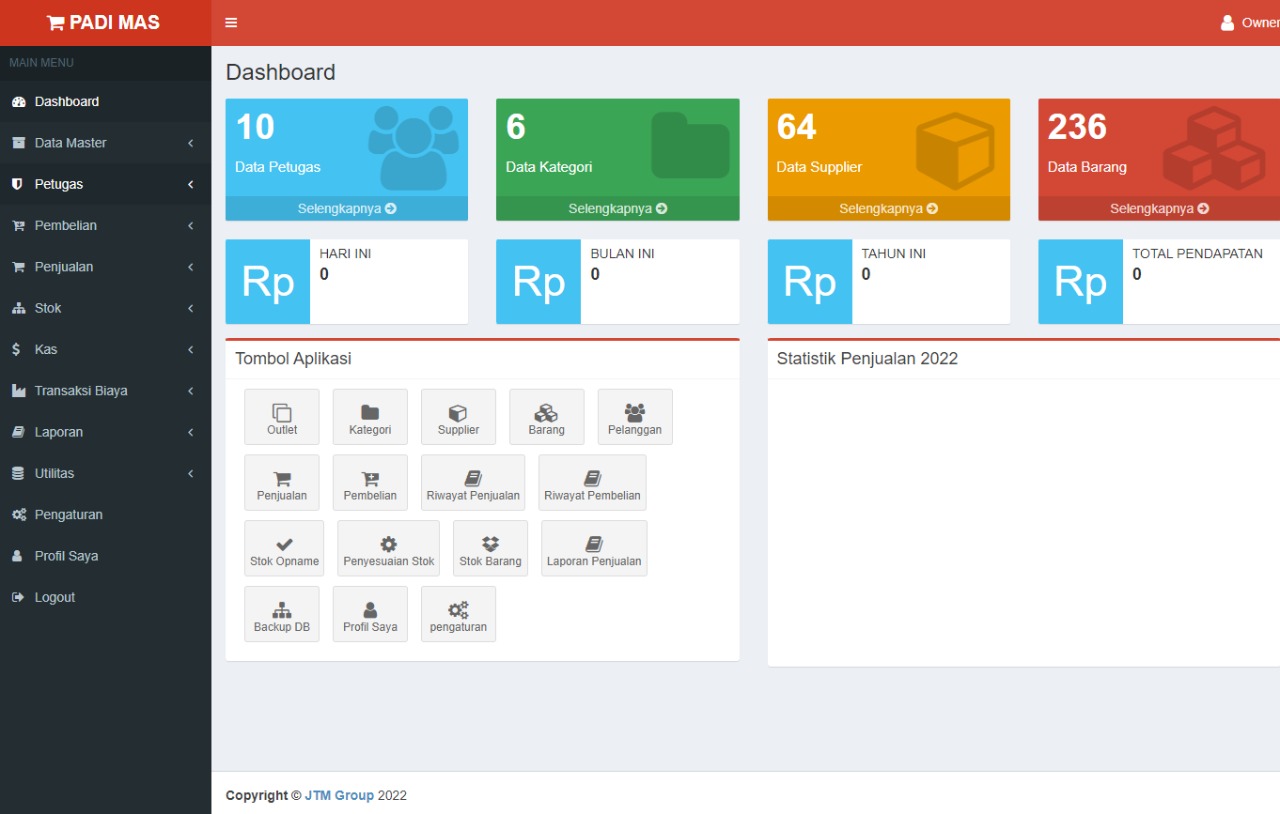
Task: Open the Barang cubes shortcut
Action: (547, 417)
